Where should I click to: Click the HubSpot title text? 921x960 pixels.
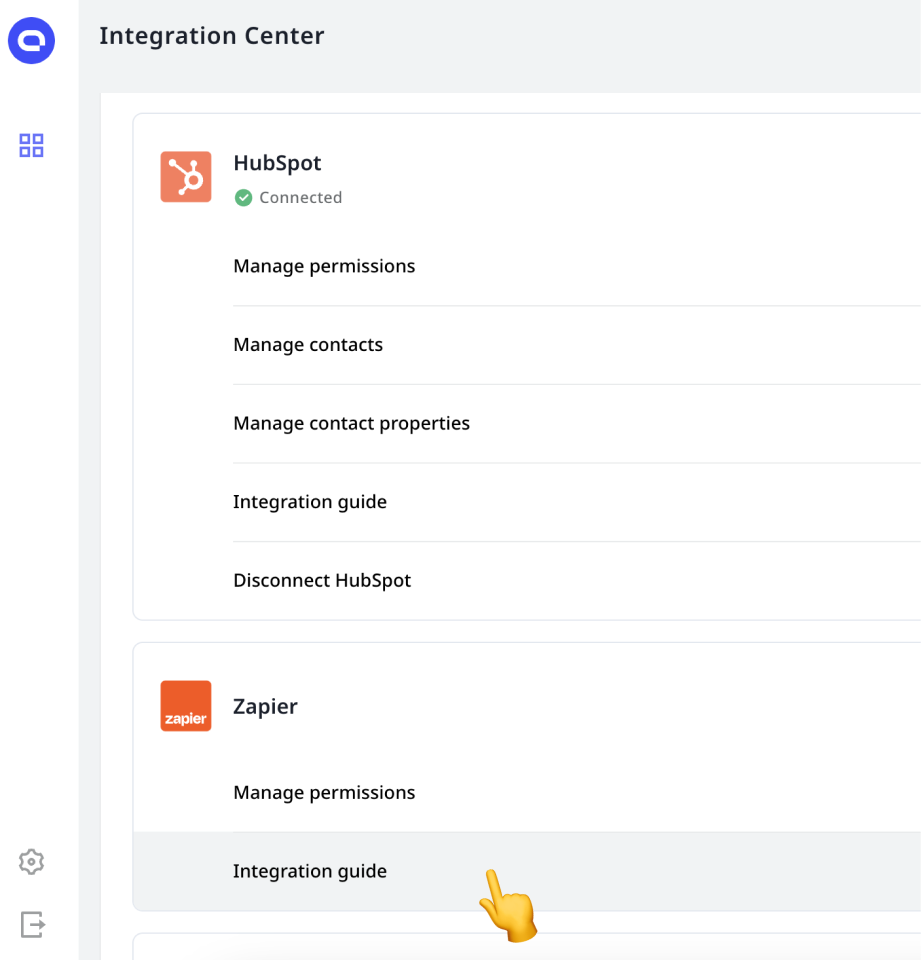coord(277,163)
